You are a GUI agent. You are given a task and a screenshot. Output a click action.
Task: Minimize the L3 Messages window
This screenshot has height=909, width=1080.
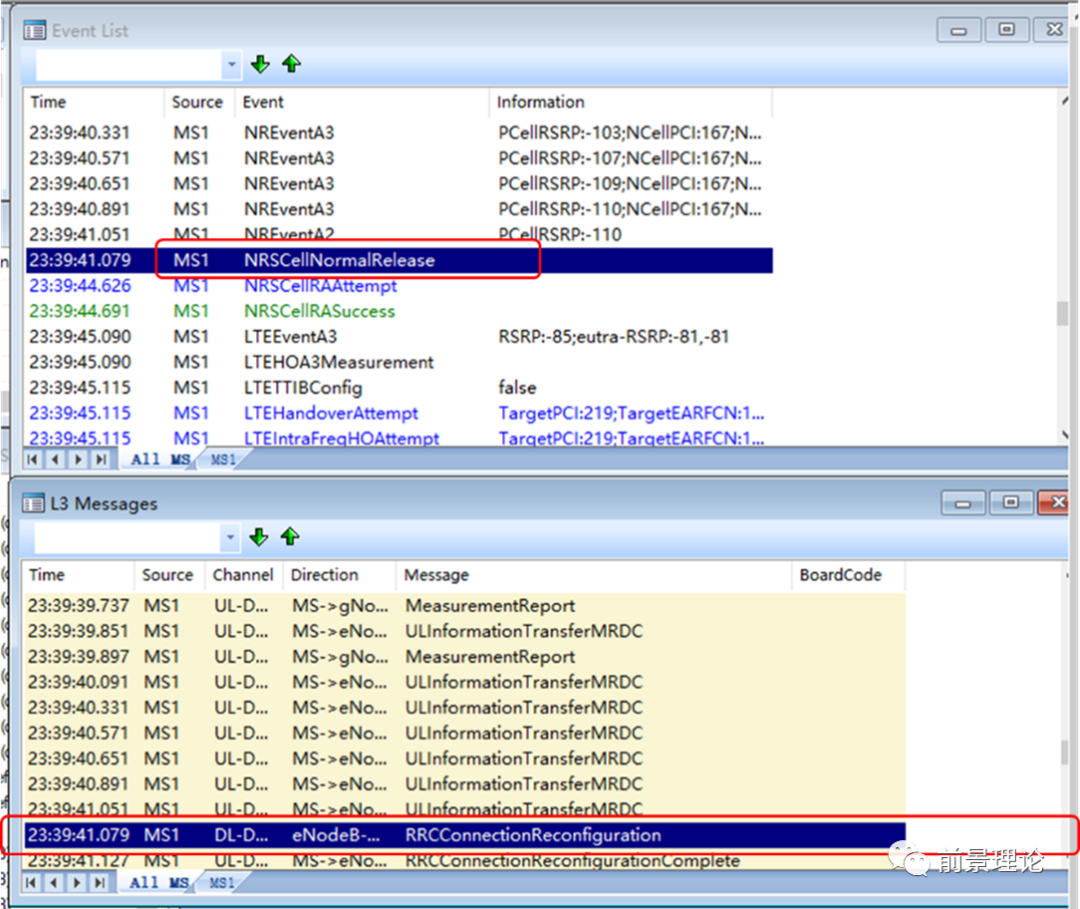[x=963, y=503]
